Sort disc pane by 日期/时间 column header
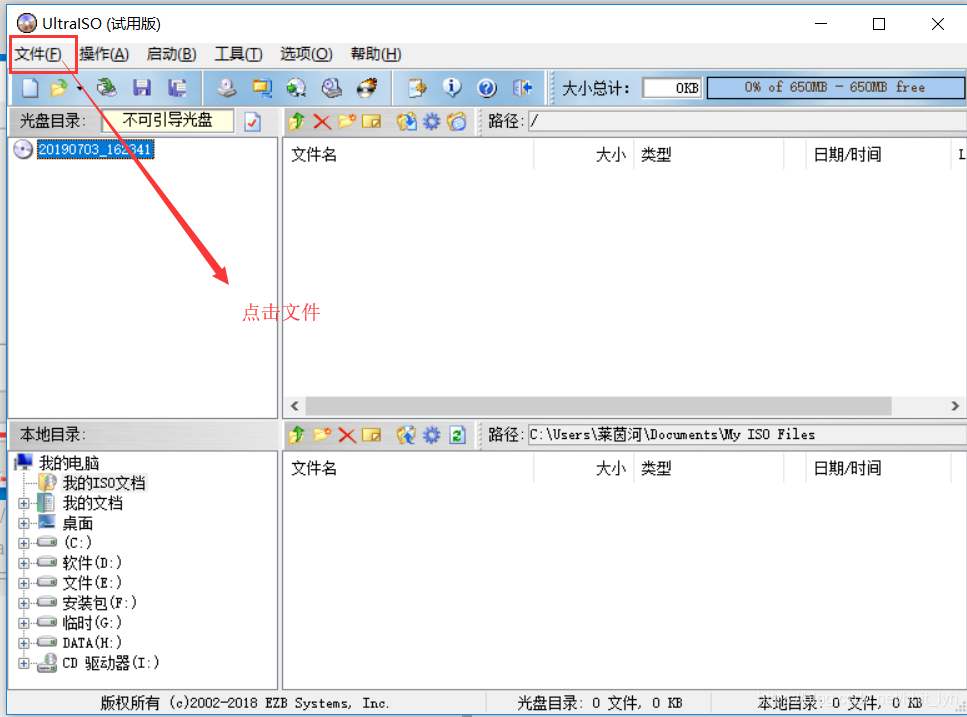The image size is (967, 717). (878, 154)
